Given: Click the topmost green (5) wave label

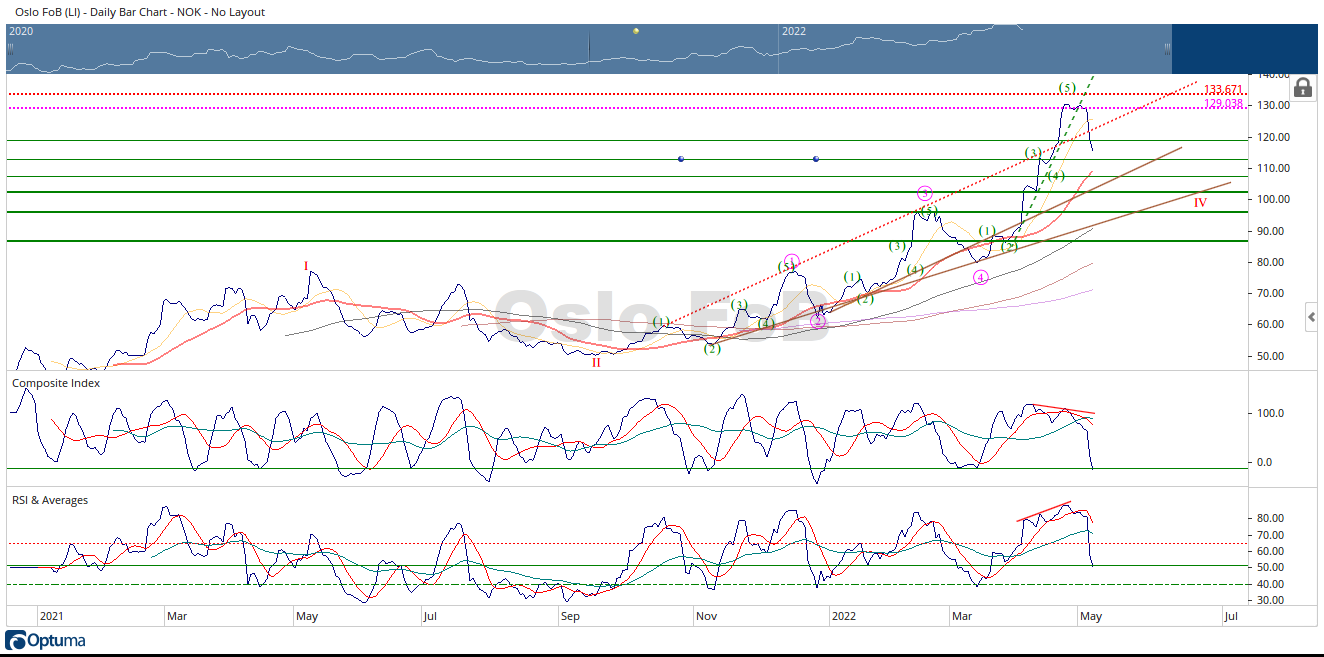Looking at the screenshot, I should click(x=1067, y=89).
